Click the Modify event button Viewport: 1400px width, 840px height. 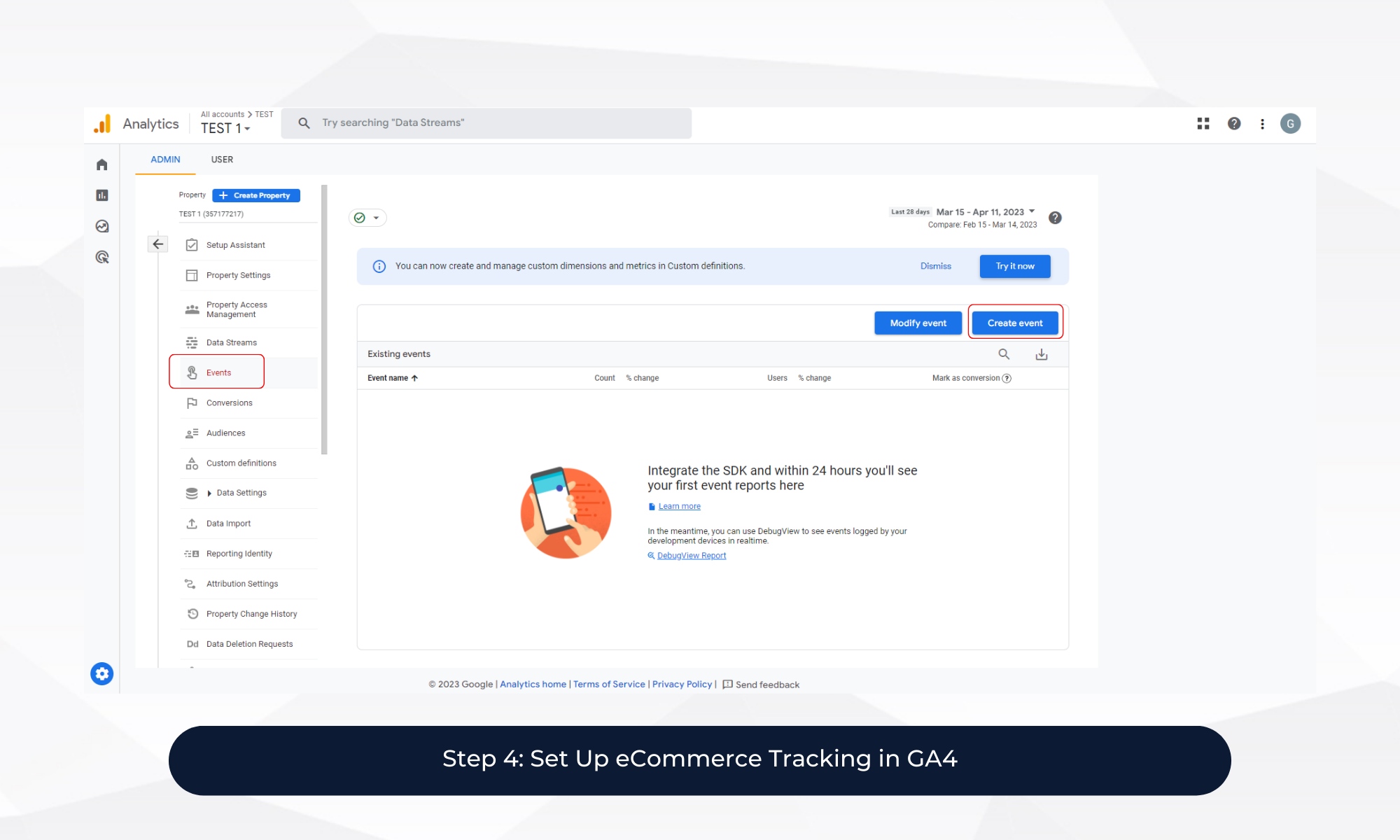[918, 323]
